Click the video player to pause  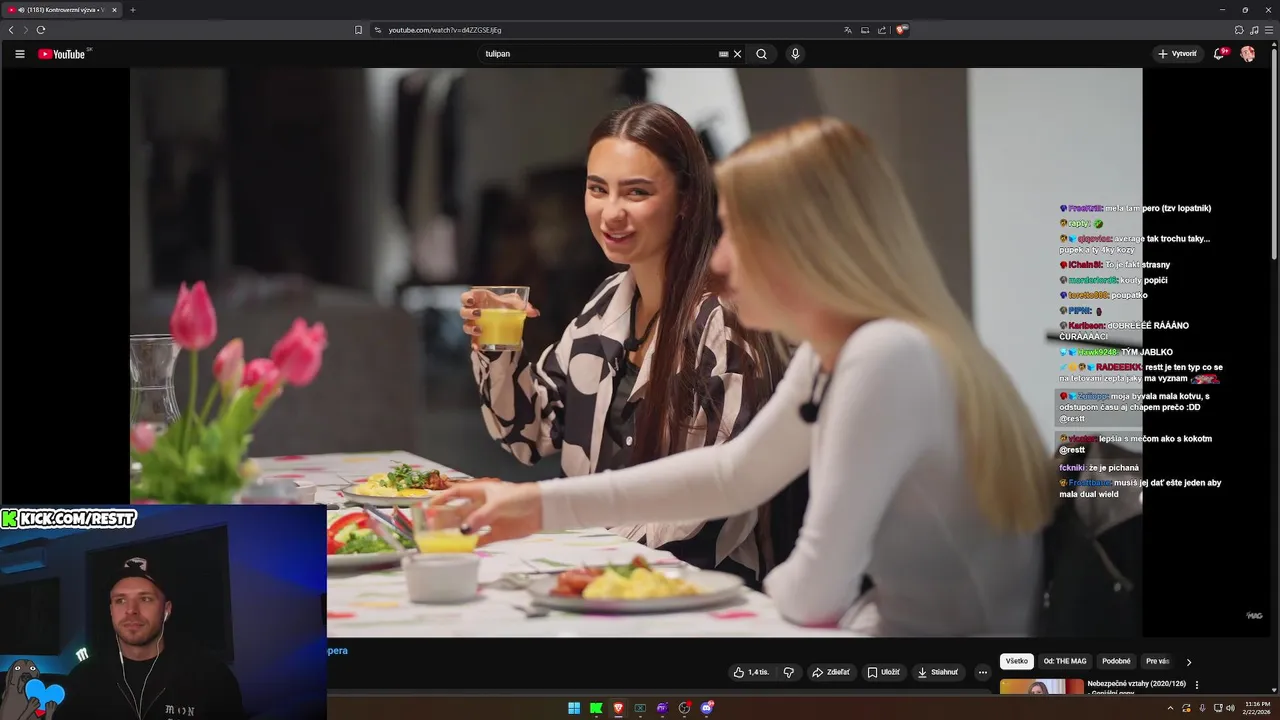click(x=636, y=352)
